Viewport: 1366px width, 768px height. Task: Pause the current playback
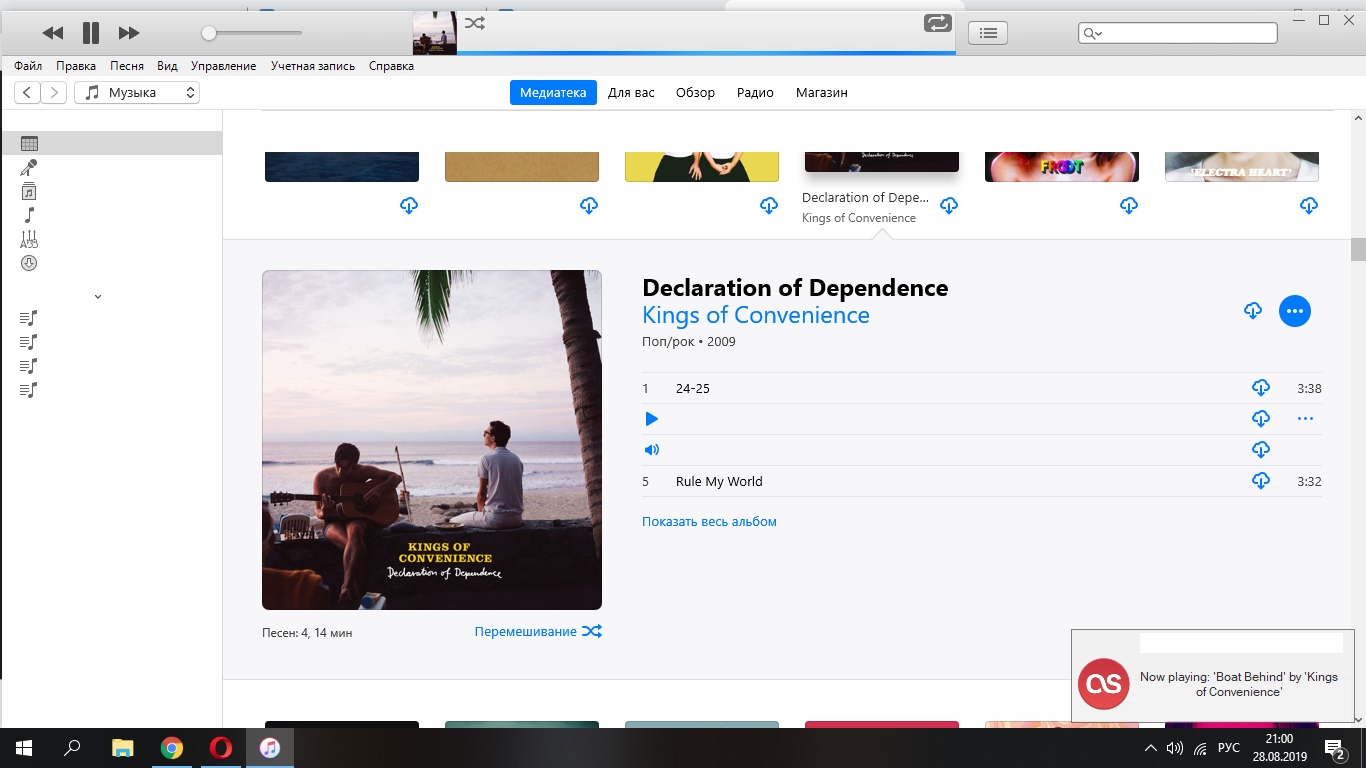coord(91,33)
